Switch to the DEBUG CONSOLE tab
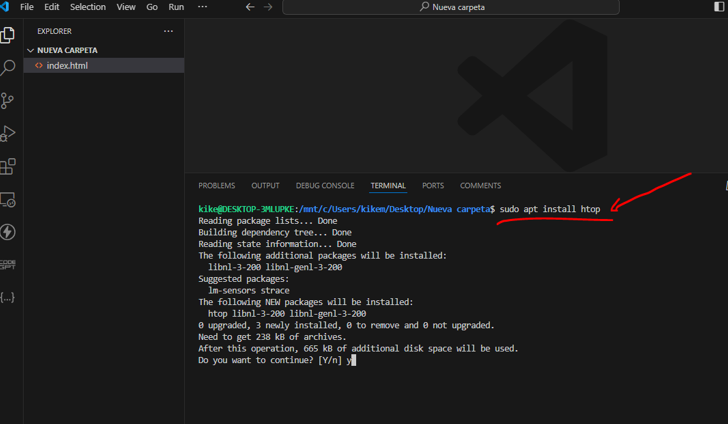 (x=324, y=186)
